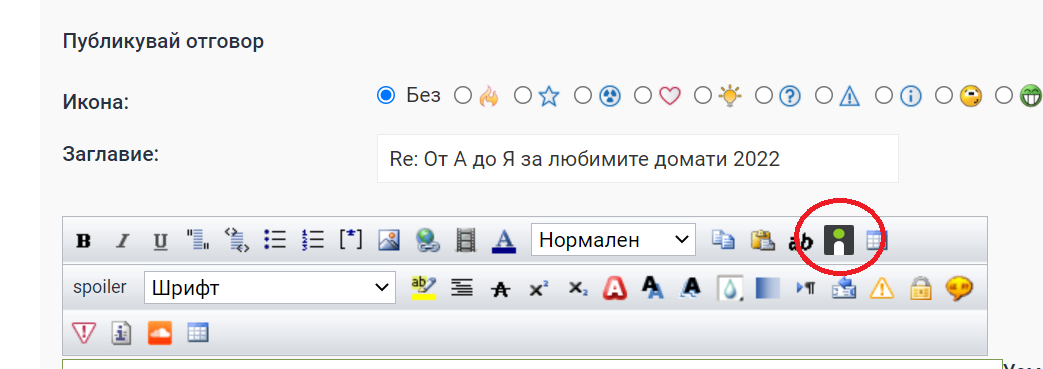
Task: Click the 'Заглавие' subject input field
Action: [637, 158]
